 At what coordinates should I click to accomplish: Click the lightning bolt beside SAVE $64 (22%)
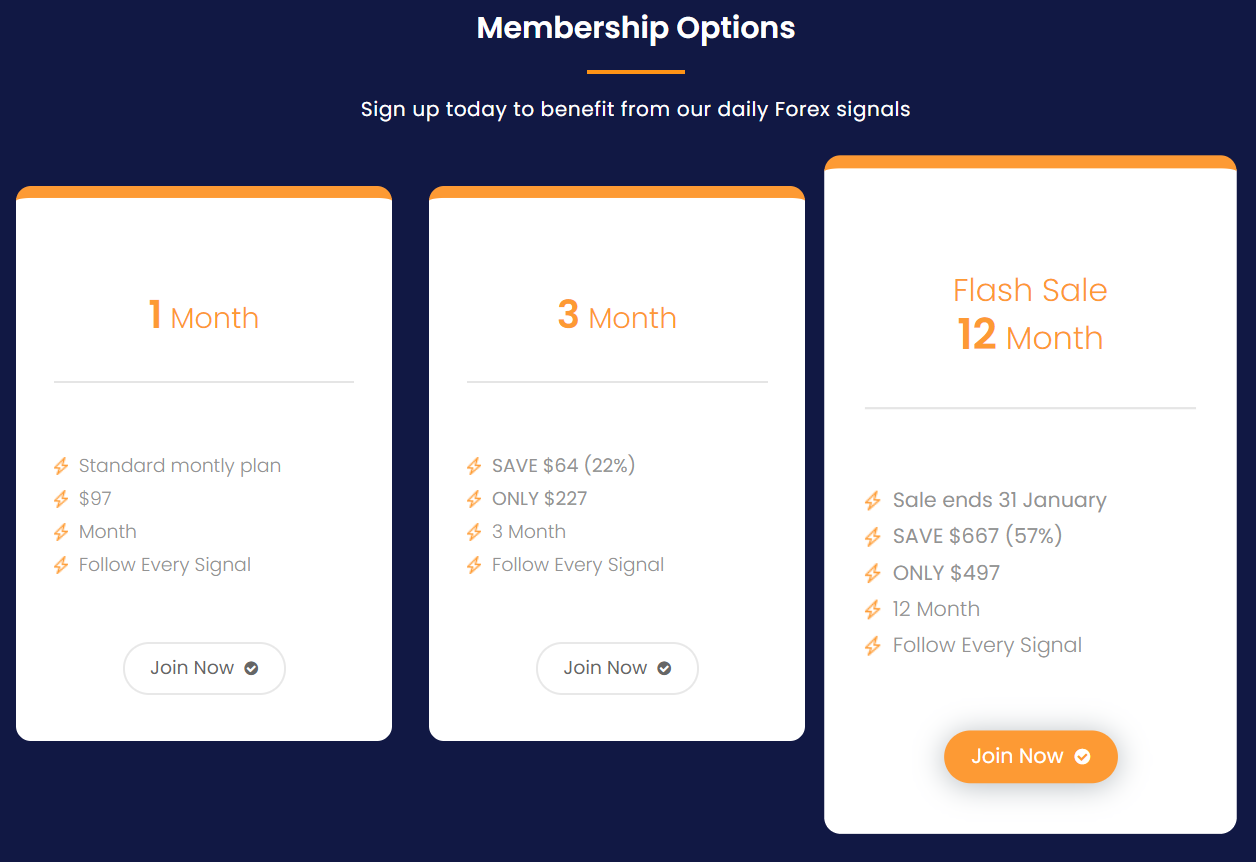(x=474, y=466)
